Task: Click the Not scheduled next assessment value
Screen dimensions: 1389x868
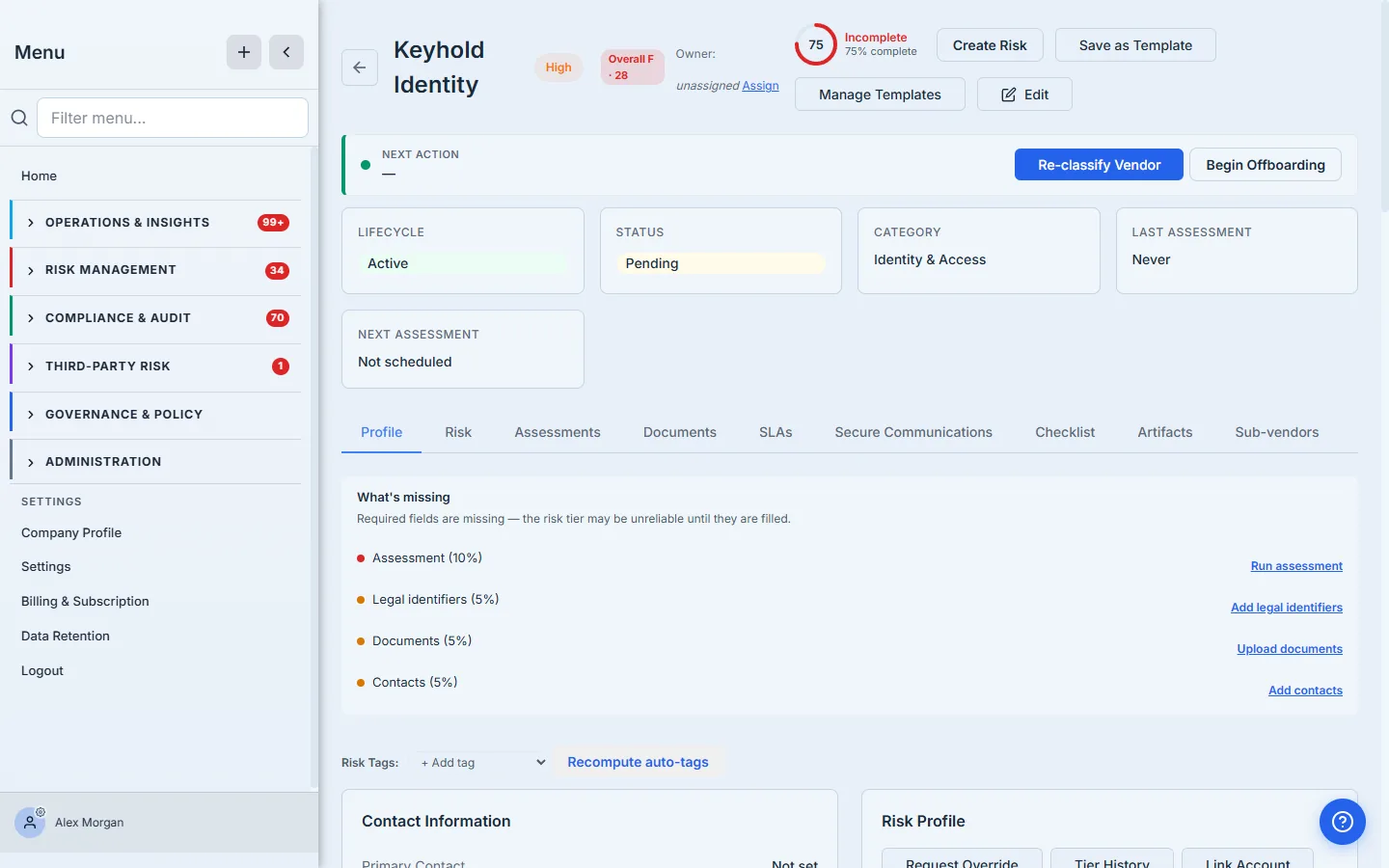Action: tap(405, 362)
